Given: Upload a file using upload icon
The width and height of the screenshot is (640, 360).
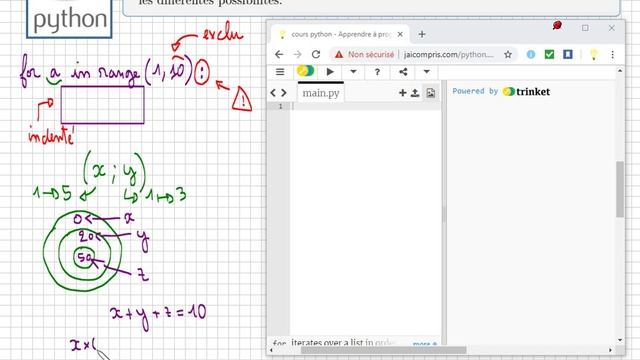Looking at the screenshot, I should click(415, 93).
